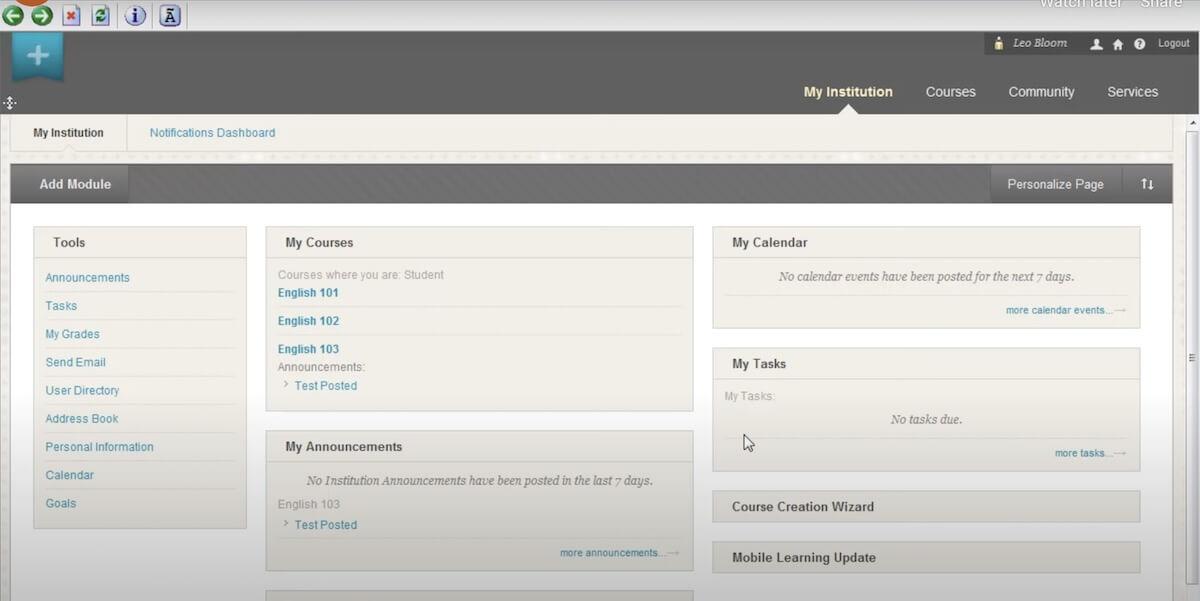Click the blue plus bookmark icon
1200x601 pixels.
click(37, 56)
